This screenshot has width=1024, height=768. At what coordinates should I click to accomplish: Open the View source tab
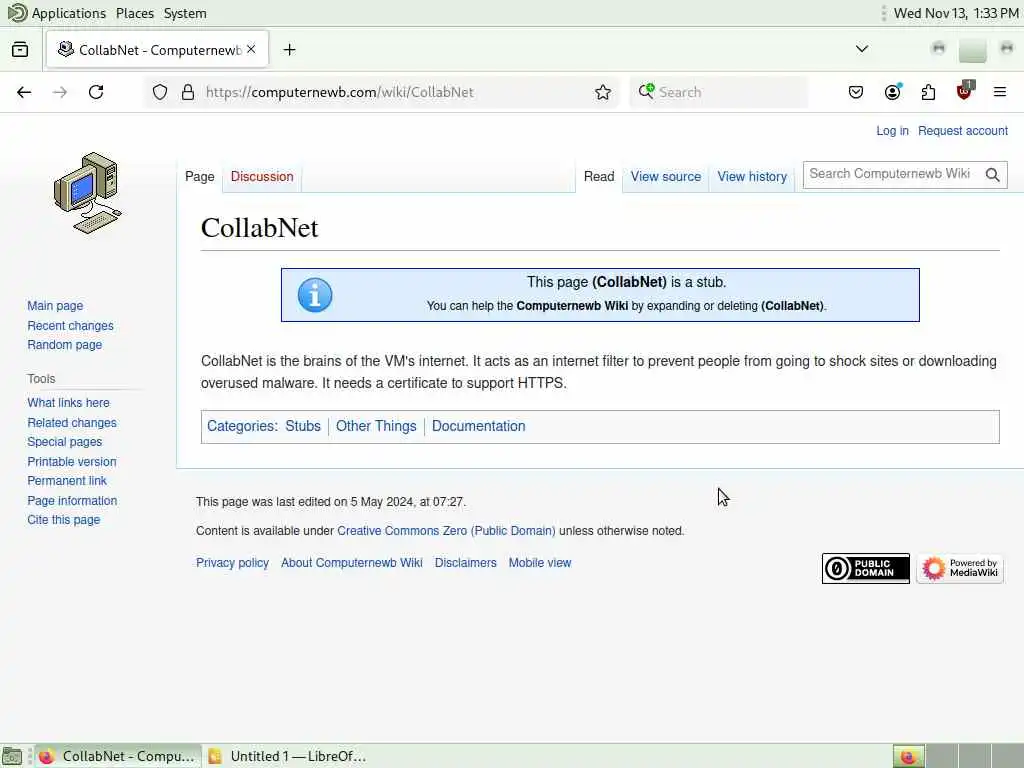(x=665, y=176)
